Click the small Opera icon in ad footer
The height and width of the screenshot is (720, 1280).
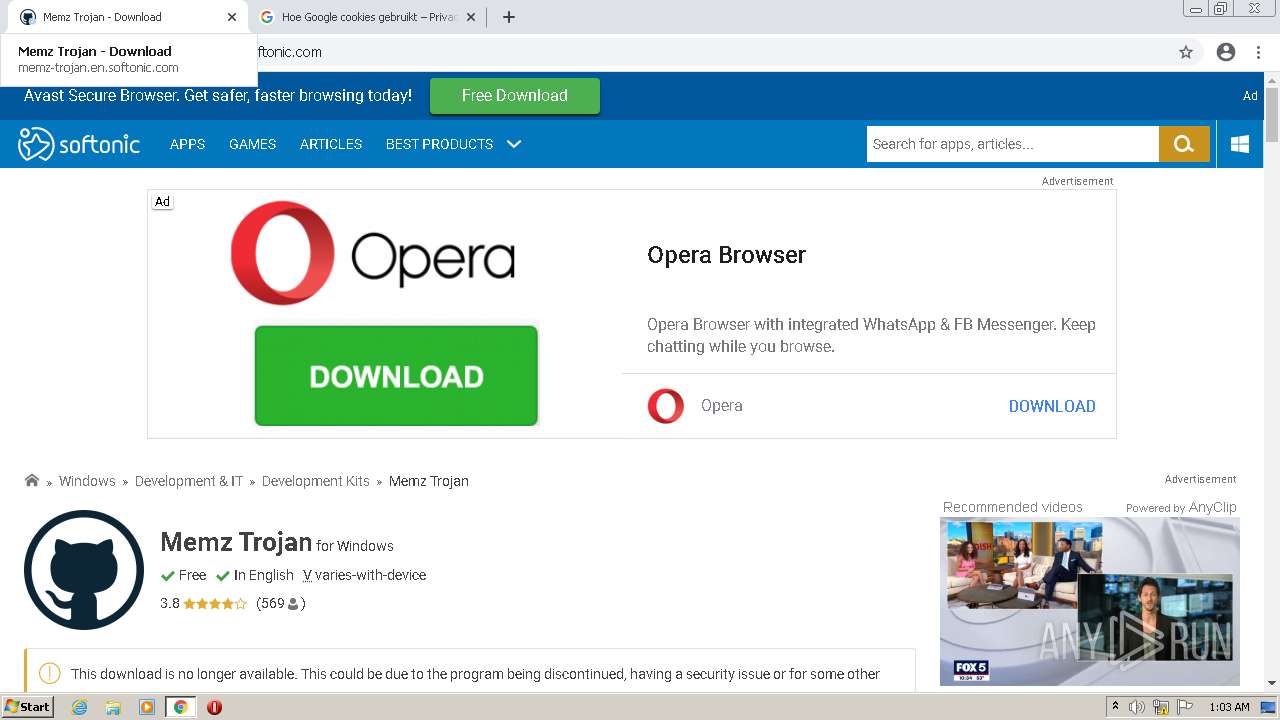coord(666,406)
